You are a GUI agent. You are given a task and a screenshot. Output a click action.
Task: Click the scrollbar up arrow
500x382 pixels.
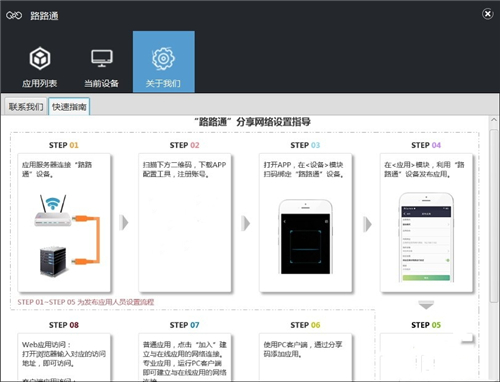[494, 120]
